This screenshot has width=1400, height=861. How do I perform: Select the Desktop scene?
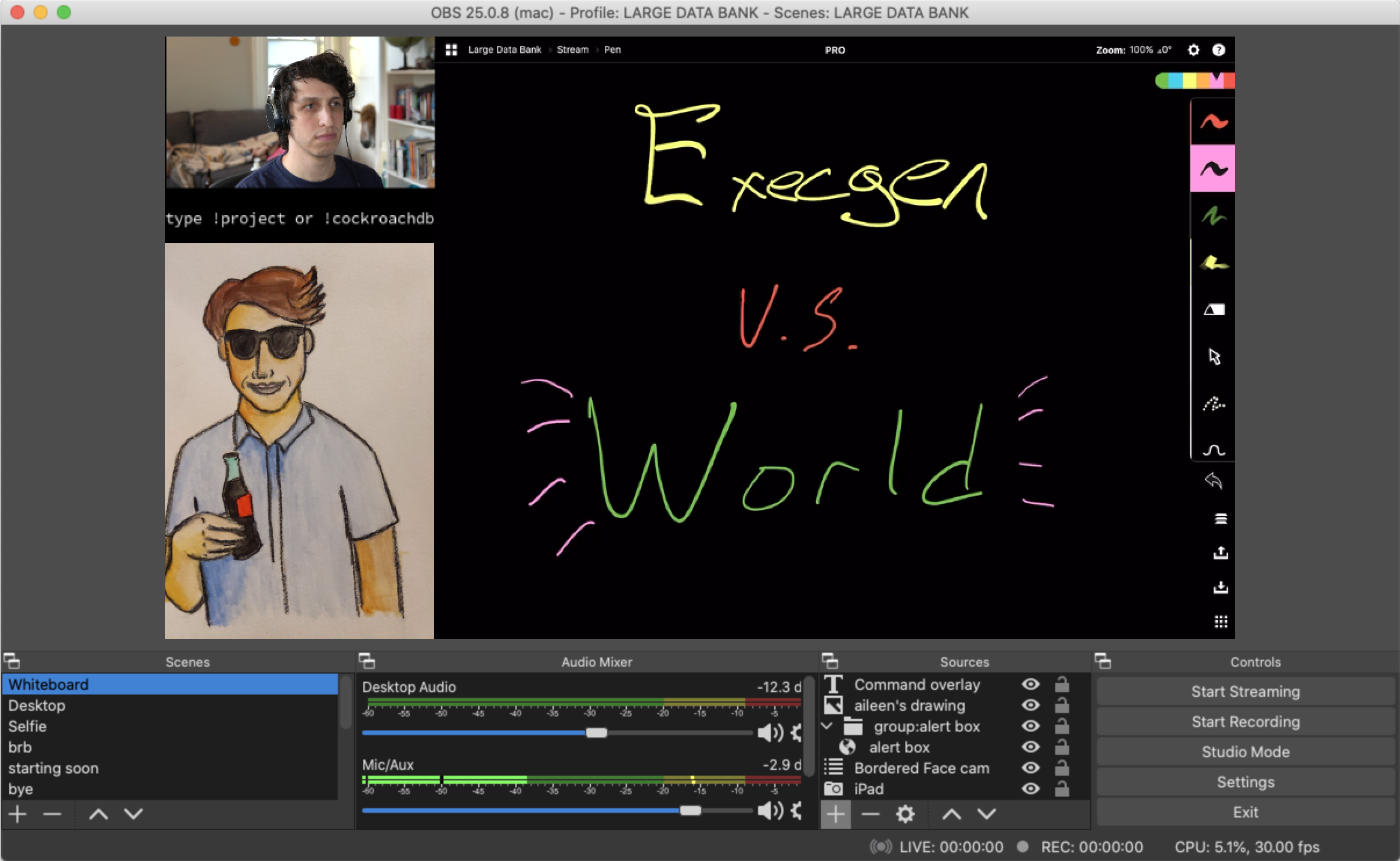tap(170, 706)
